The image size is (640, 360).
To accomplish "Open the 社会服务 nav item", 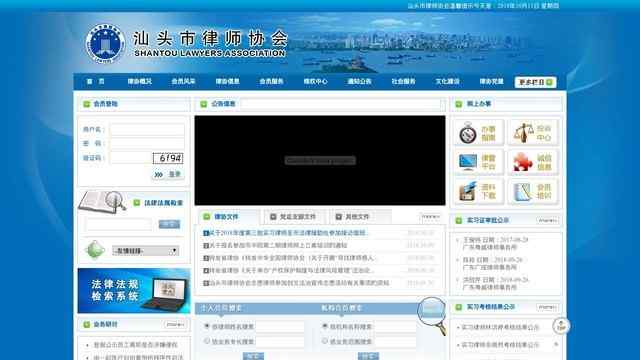I will pyautogui.click(x=403, y=82).
